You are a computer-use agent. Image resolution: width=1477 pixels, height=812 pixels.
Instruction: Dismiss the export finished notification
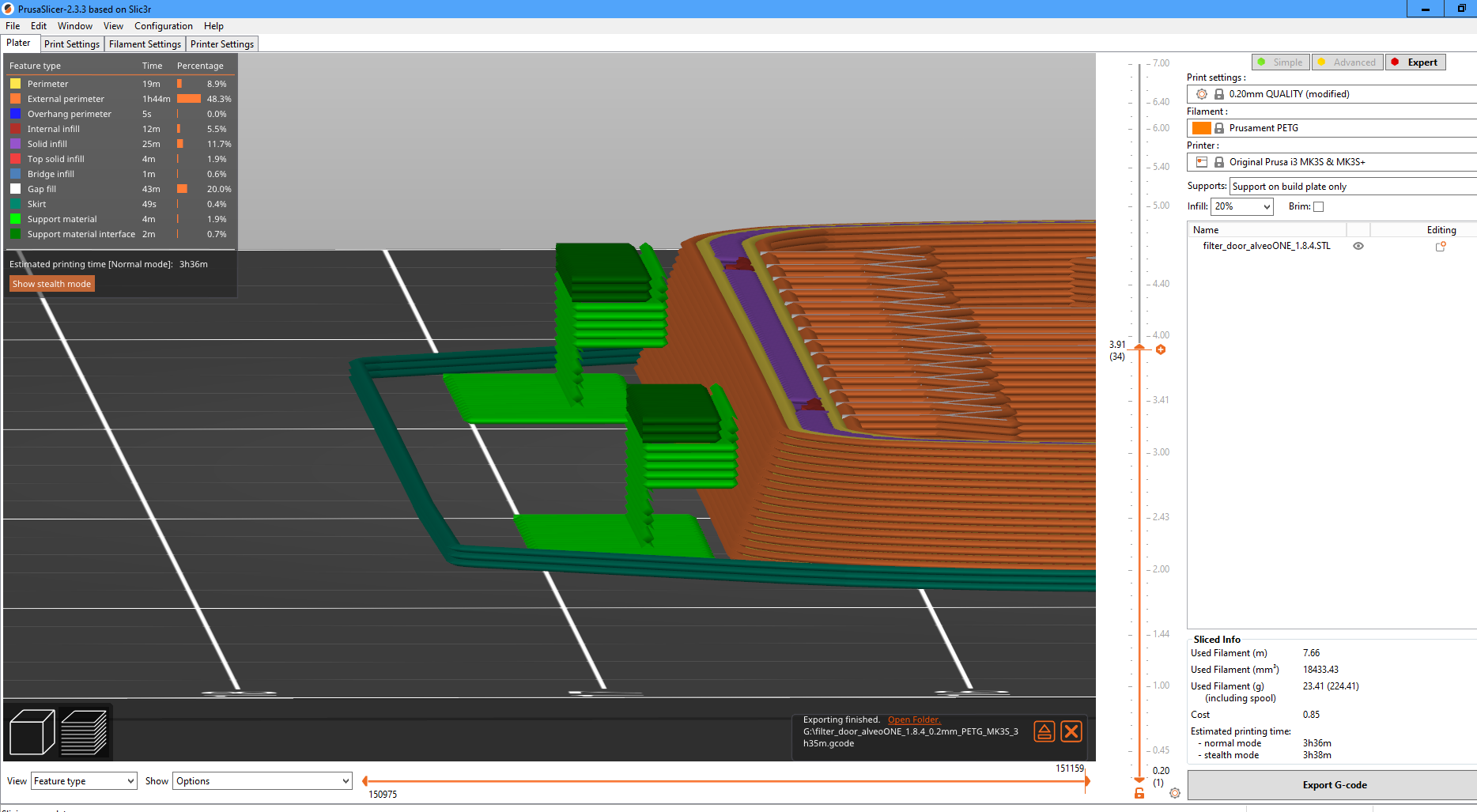pyautogui.click(x=1071, y=731)
